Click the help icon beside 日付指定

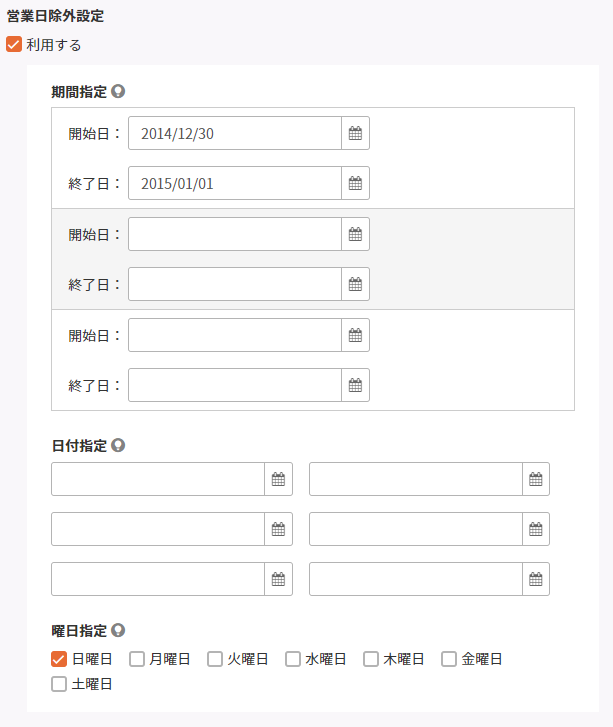[x=118, y=445]
